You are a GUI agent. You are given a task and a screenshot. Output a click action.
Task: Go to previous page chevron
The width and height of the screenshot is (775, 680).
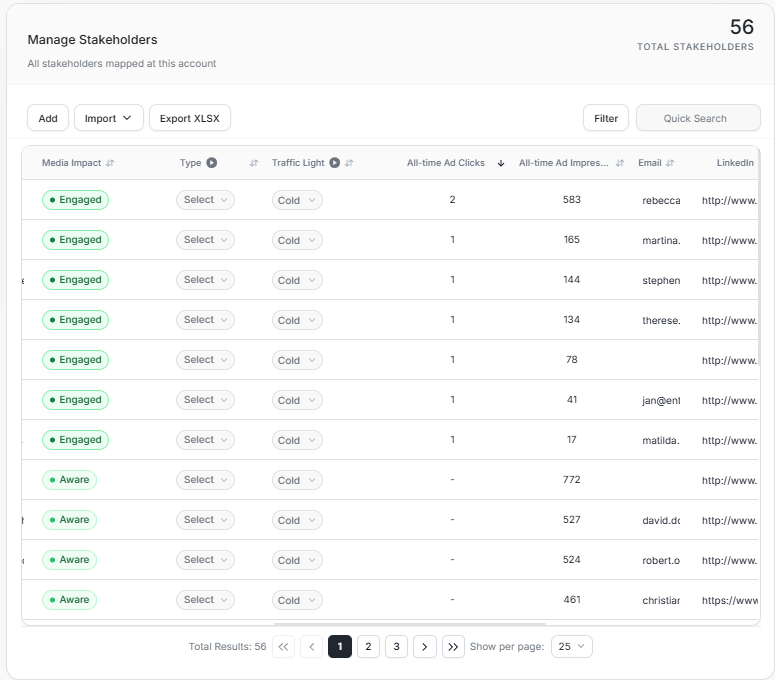312,646
